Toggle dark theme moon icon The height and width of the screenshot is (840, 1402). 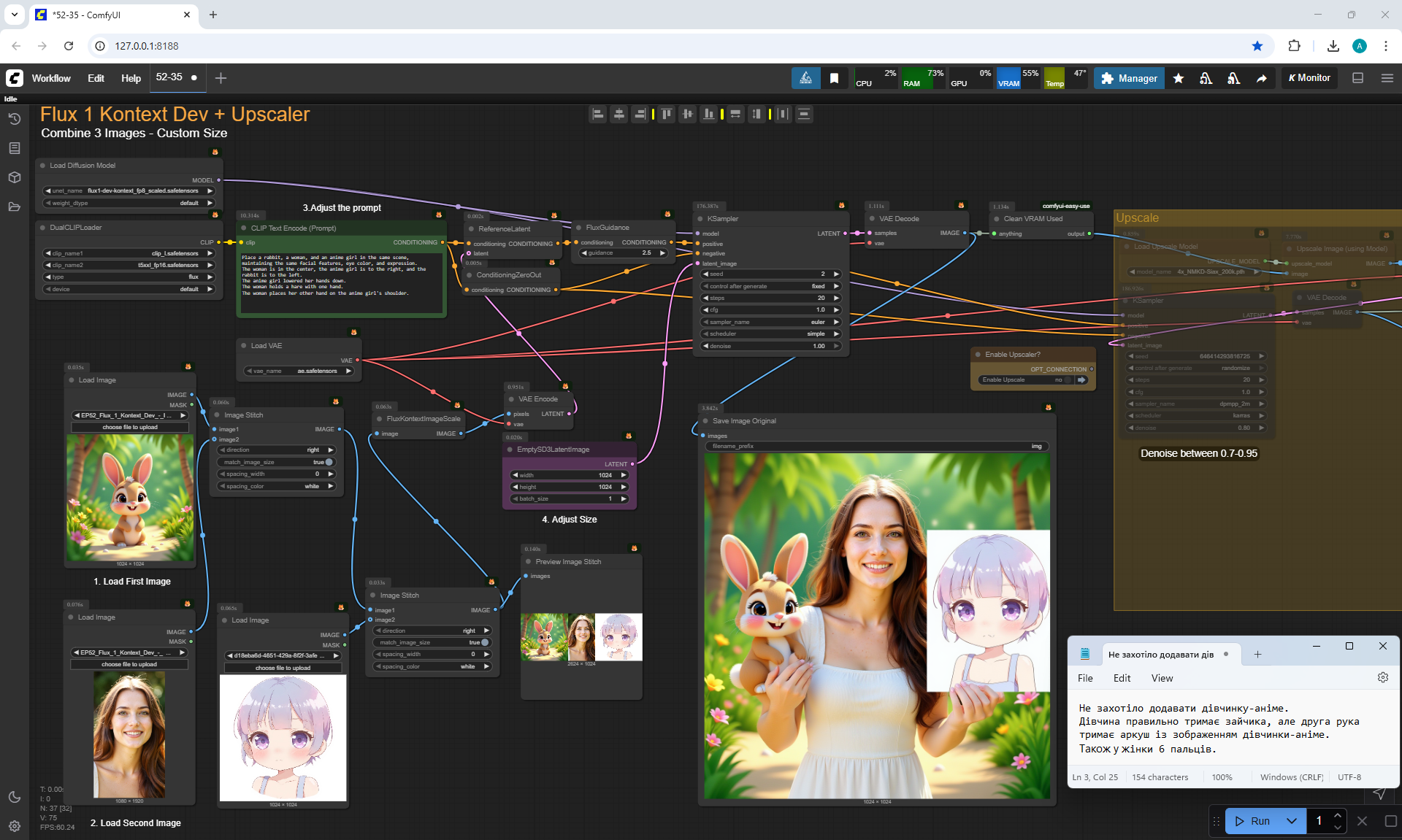tap(15, 797)
